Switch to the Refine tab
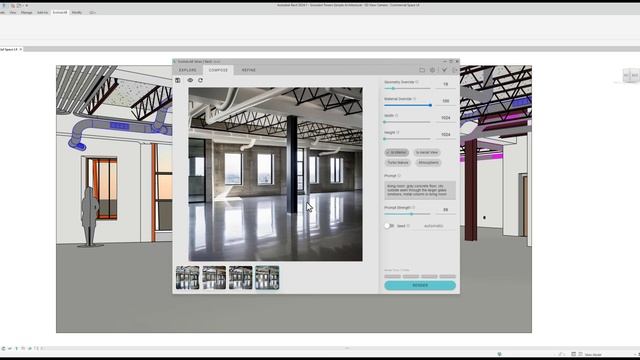640x360 pixels. pos(249,70)
